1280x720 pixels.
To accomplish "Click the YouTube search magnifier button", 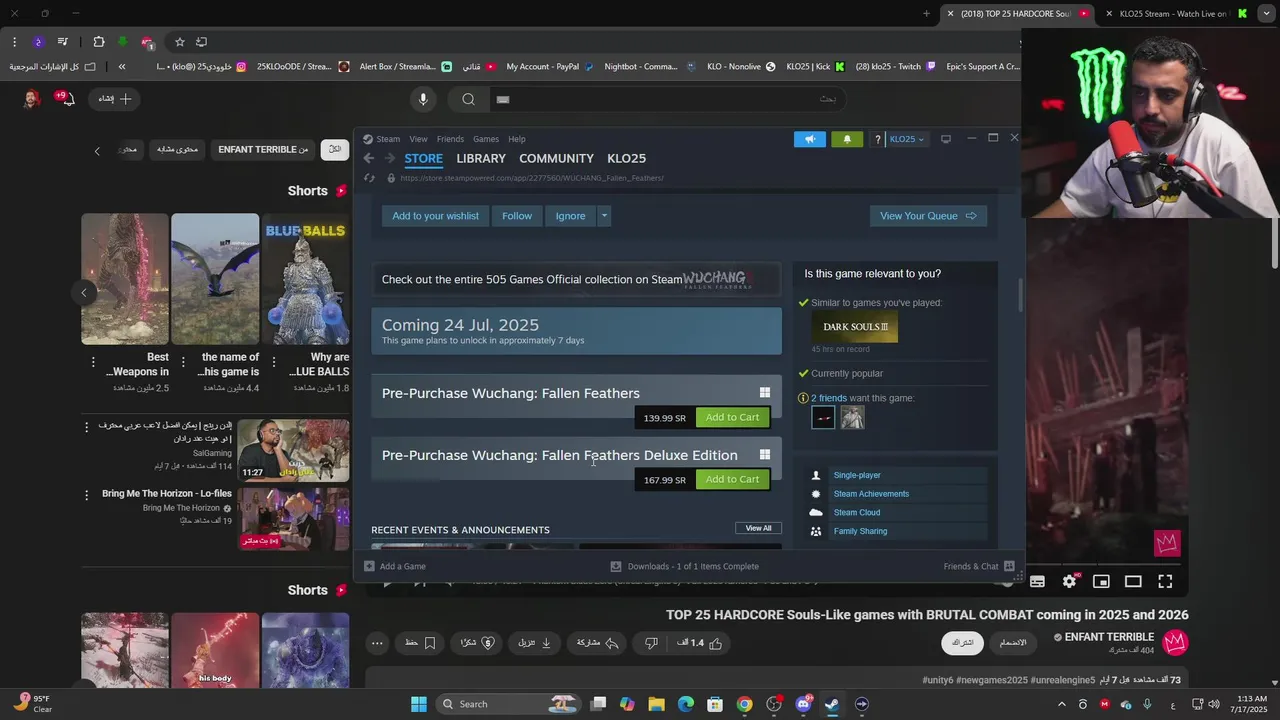I will coord(468,99).
